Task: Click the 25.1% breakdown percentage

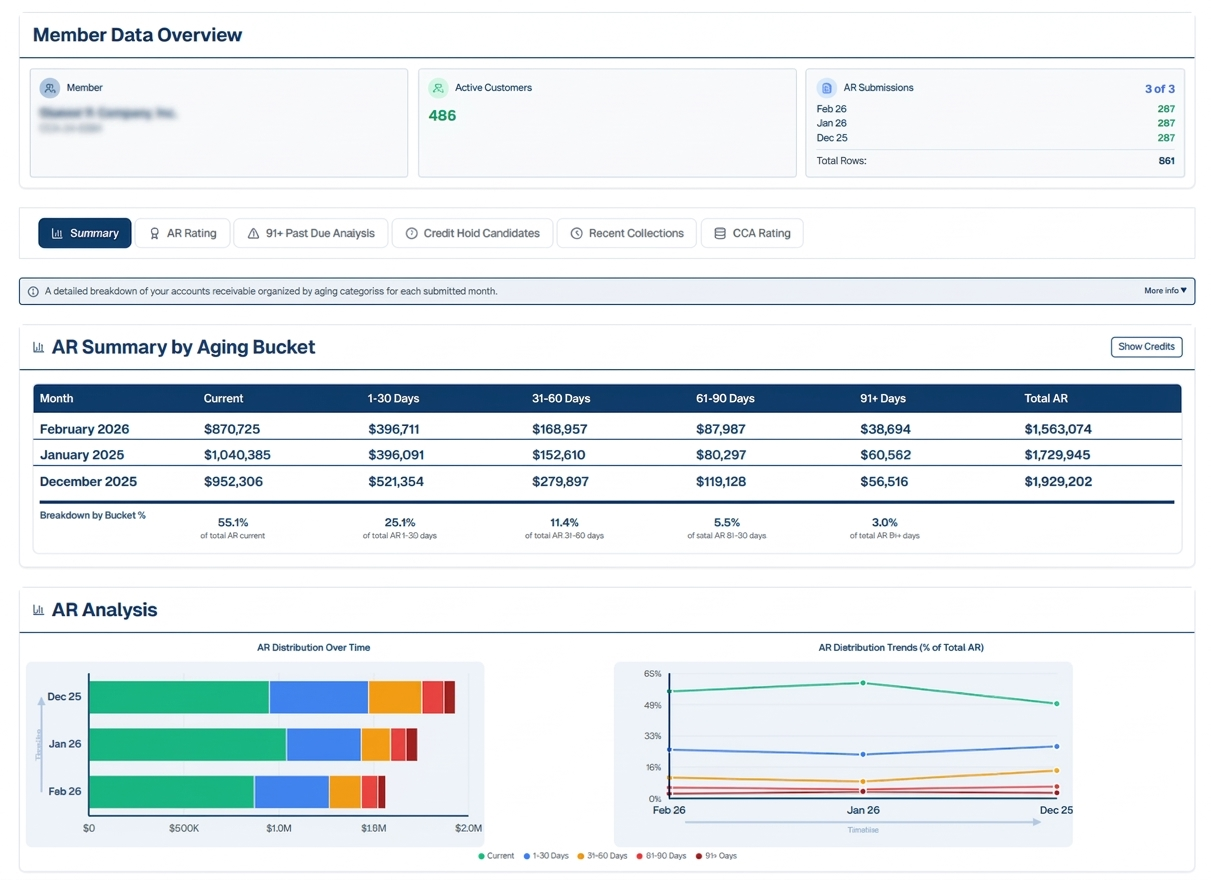Action: pyautogui.click(x=400, y=522)
